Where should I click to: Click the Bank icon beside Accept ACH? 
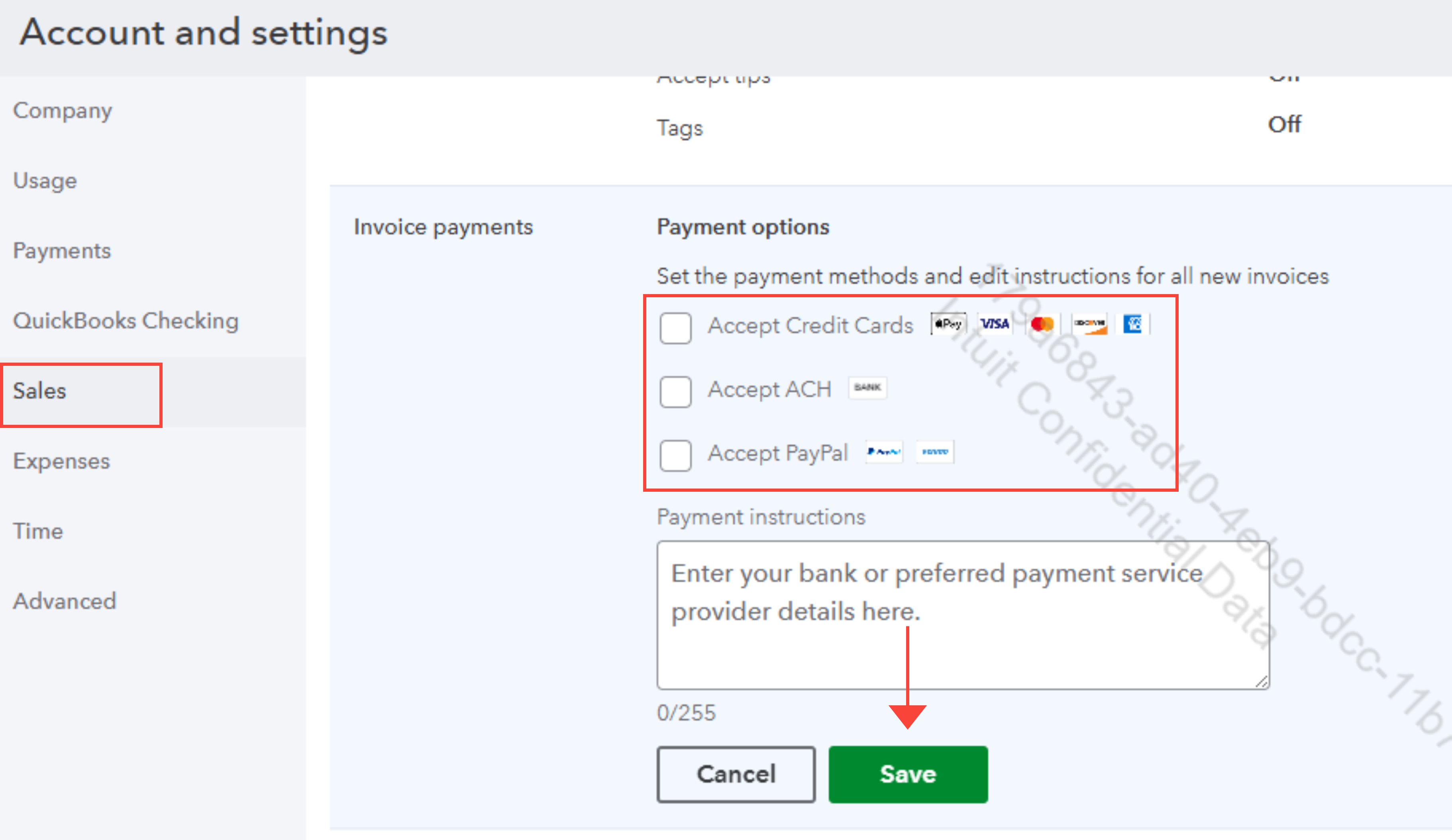click(868, 388)
